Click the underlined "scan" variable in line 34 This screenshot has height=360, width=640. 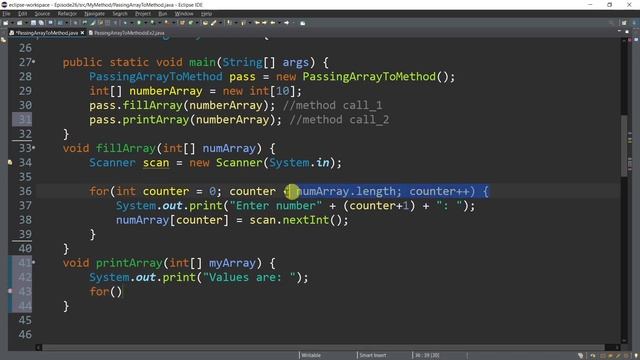156,163
